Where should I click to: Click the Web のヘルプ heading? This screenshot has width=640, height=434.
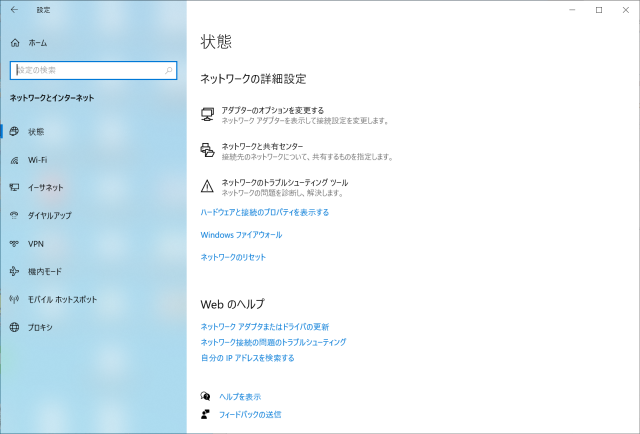tap(232, 304)
